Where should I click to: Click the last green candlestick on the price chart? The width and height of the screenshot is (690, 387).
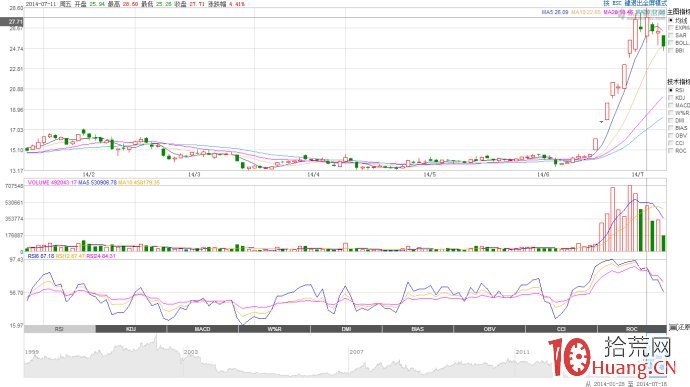664,43
